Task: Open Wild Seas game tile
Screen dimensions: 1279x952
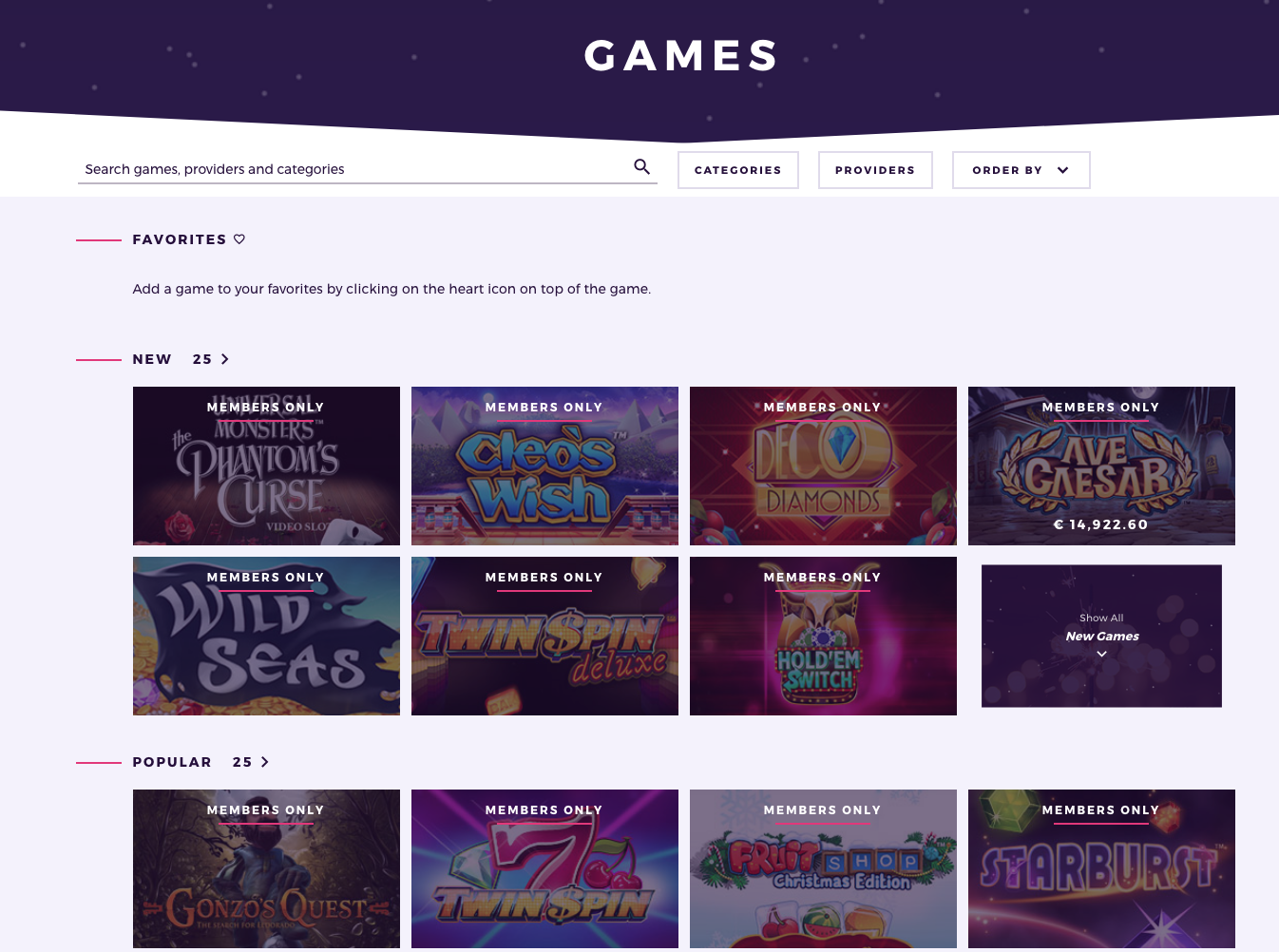Action: (266, 636)
